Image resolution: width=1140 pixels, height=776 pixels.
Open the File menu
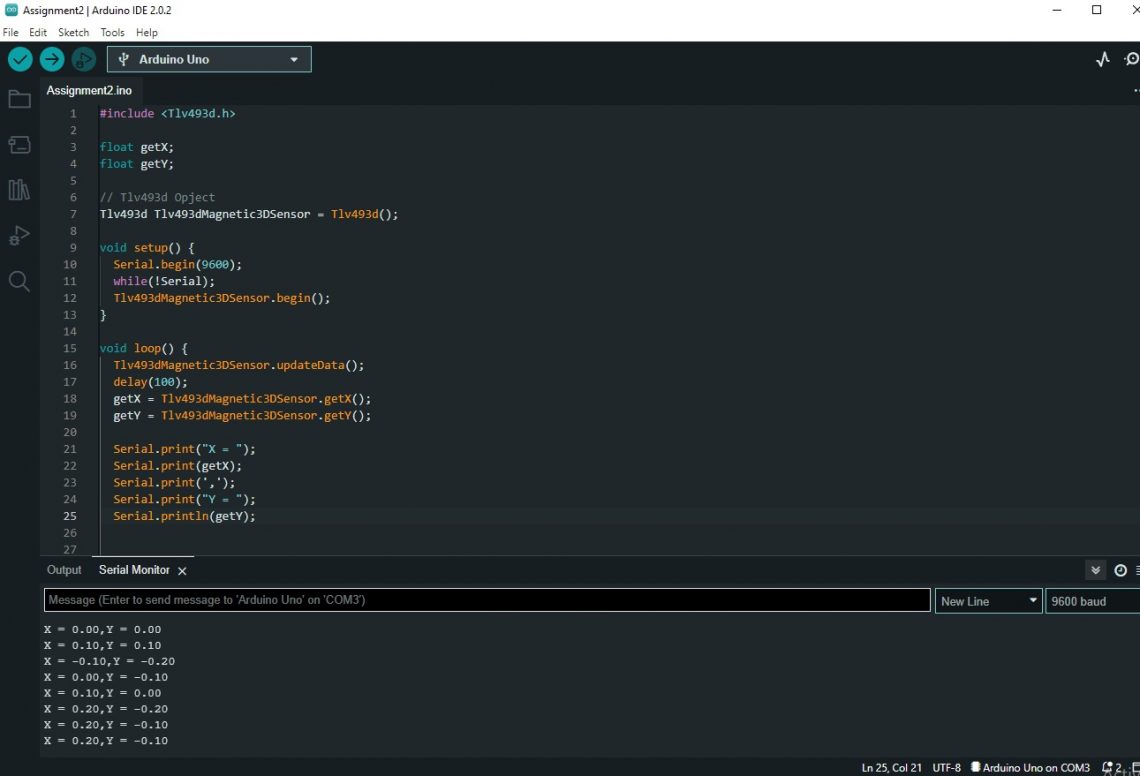click(x=11, y=33)
